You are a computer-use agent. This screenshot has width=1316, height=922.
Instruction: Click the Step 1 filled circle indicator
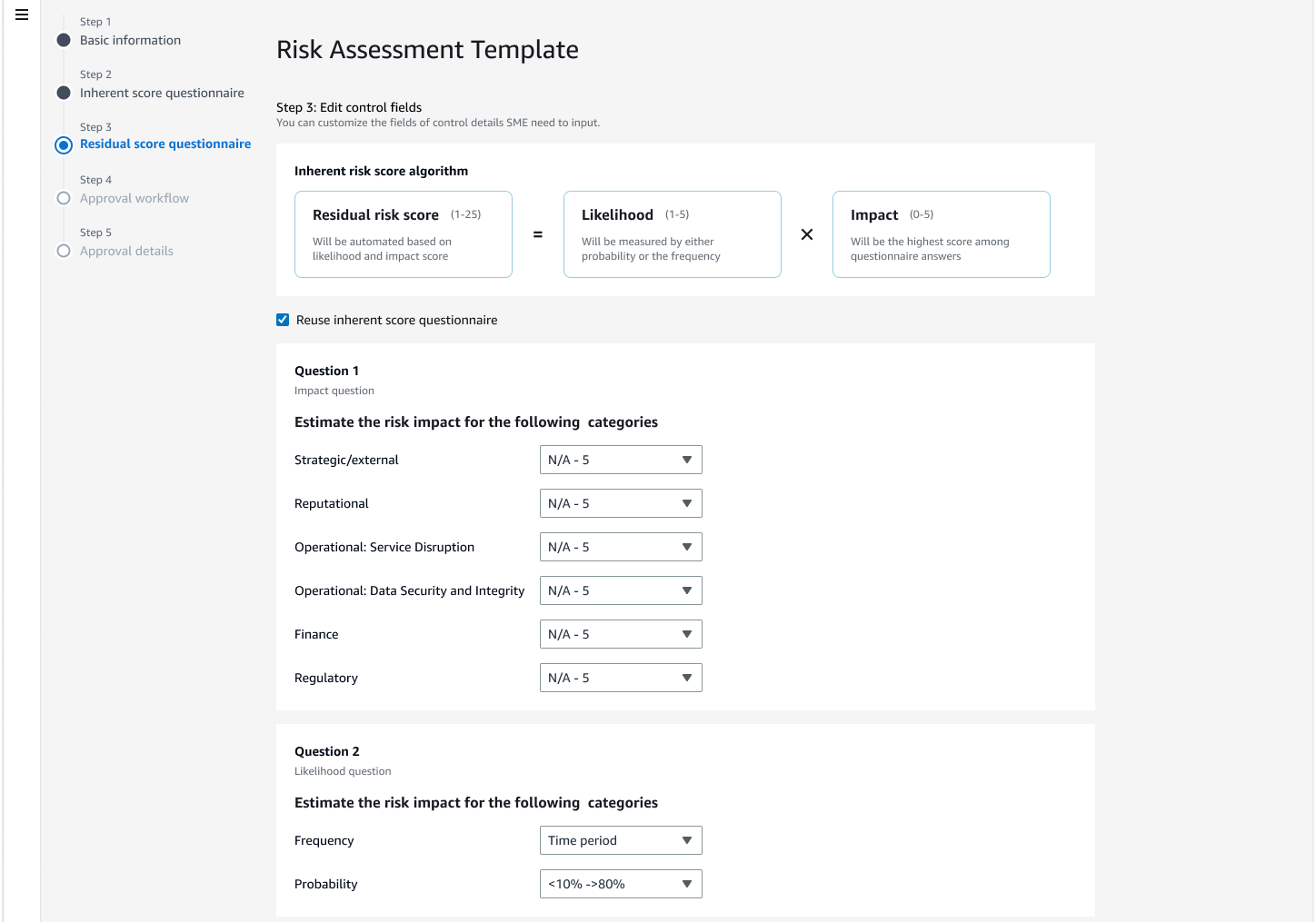(x=64, y=40)
